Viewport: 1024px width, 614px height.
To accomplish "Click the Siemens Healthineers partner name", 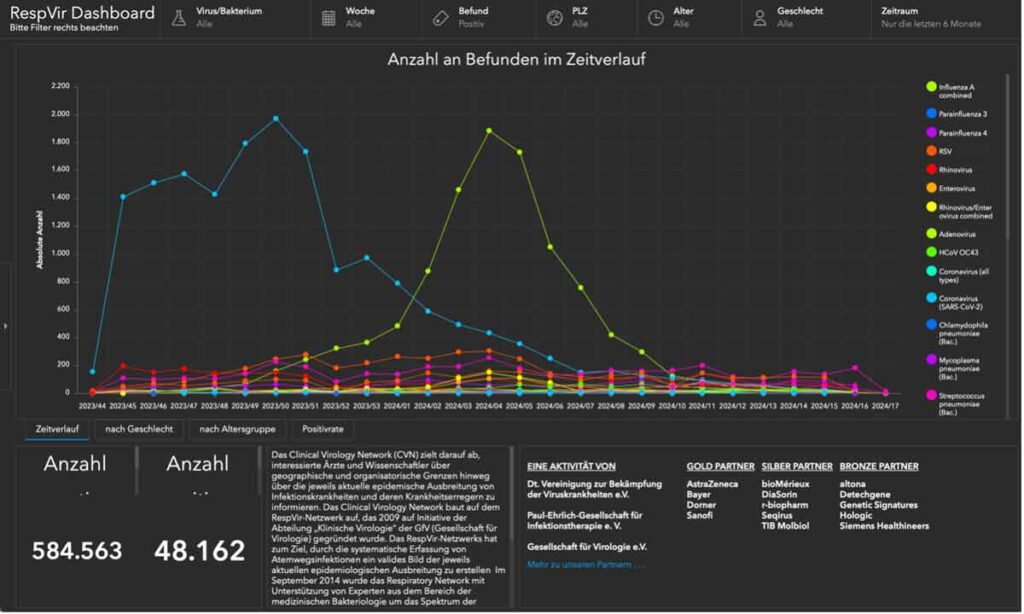I will (884, 526).
